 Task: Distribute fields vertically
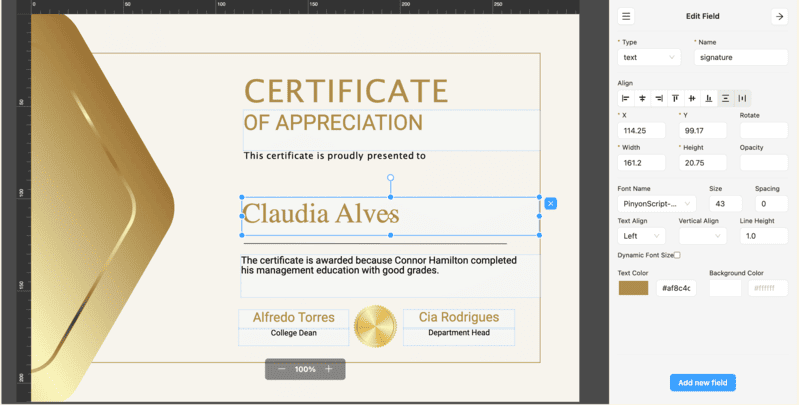(726, 99)
